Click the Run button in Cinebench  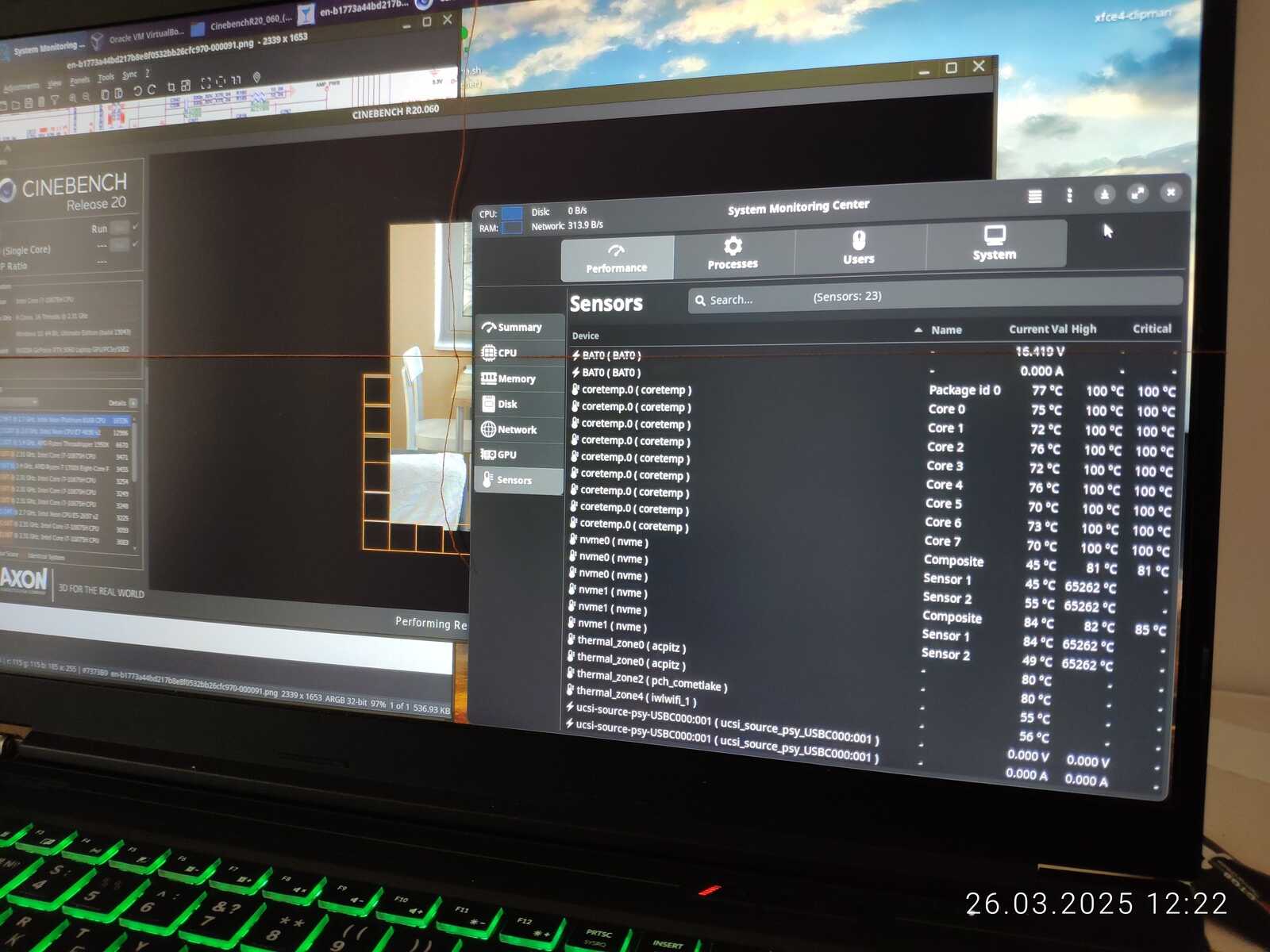pos(119,228)
